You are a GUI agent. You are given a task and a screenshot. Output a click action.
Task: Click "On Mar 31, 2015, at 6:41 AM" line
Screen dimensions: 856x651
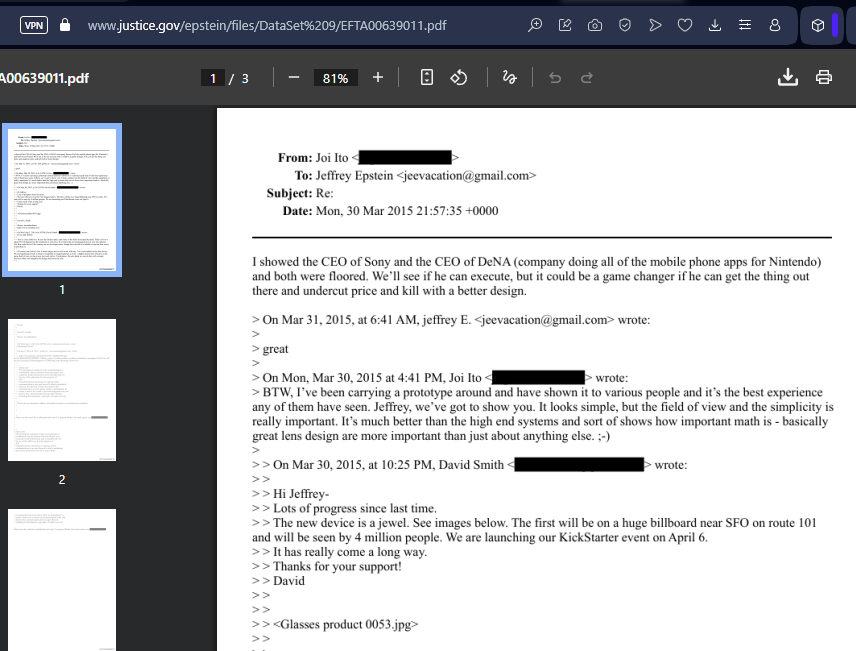(x=451, y=320)
